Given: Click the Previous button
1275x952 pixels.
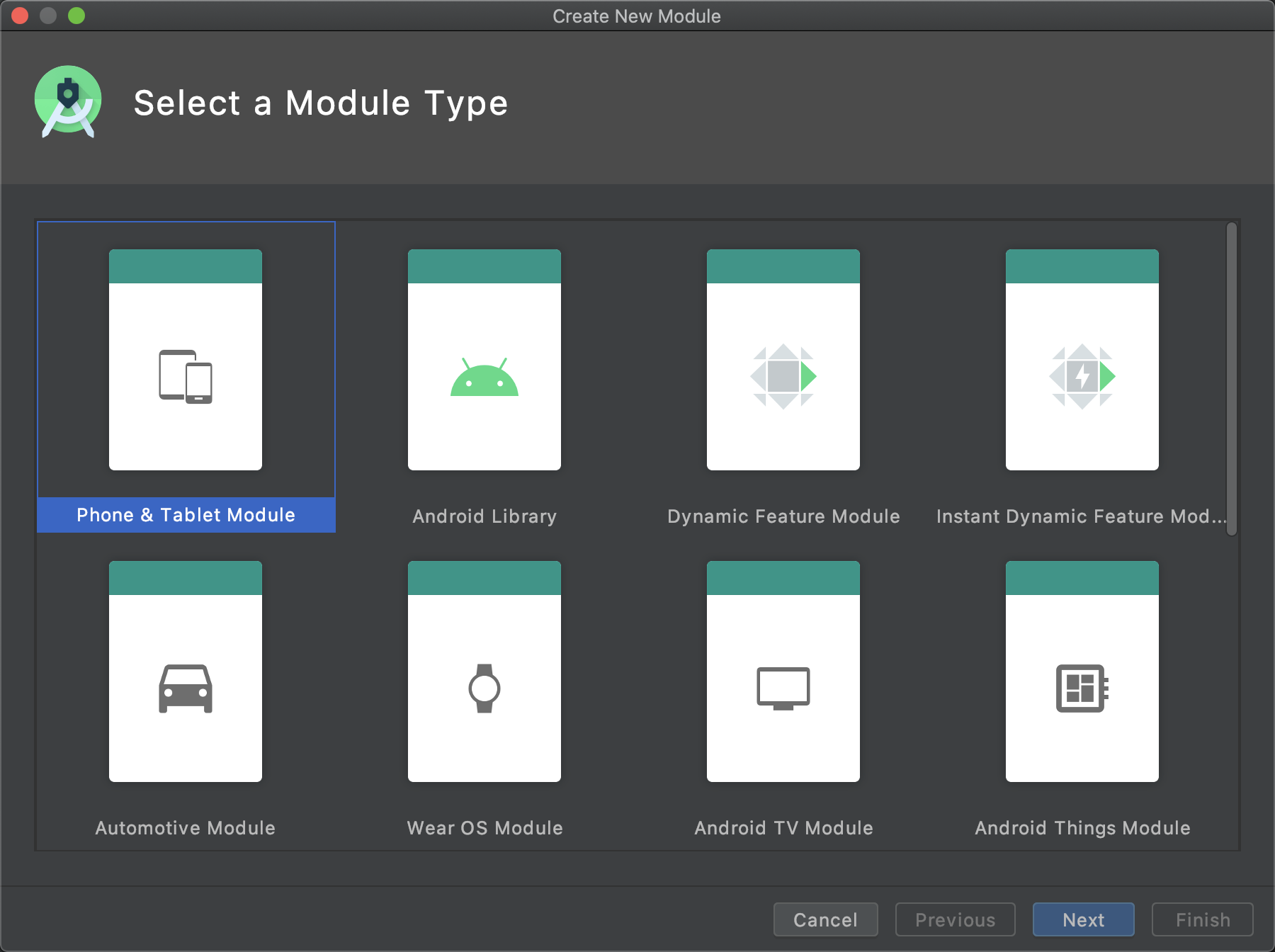Looking at the screenshot, I should (x=955, y=919).
